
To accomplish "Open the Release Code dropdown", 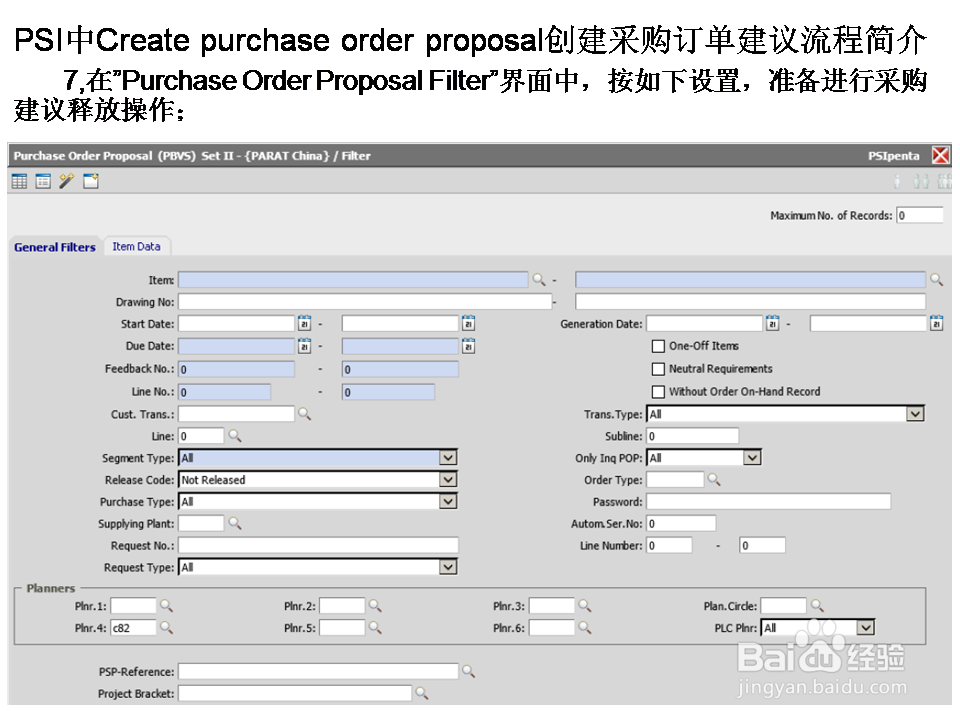I will coord(448,479).
